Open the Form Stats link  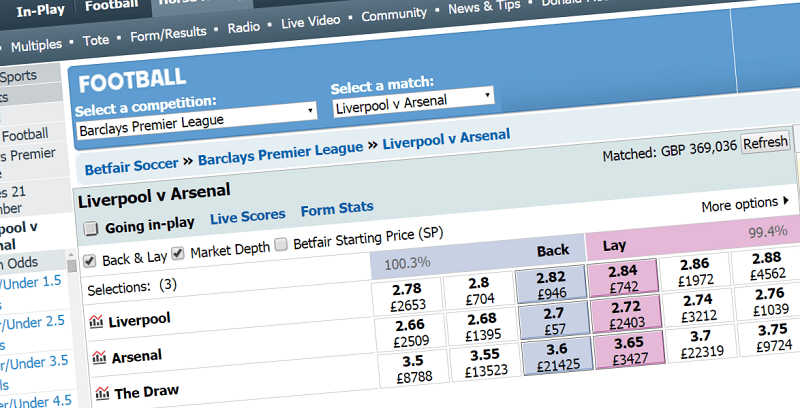click(x=337, y=208)
